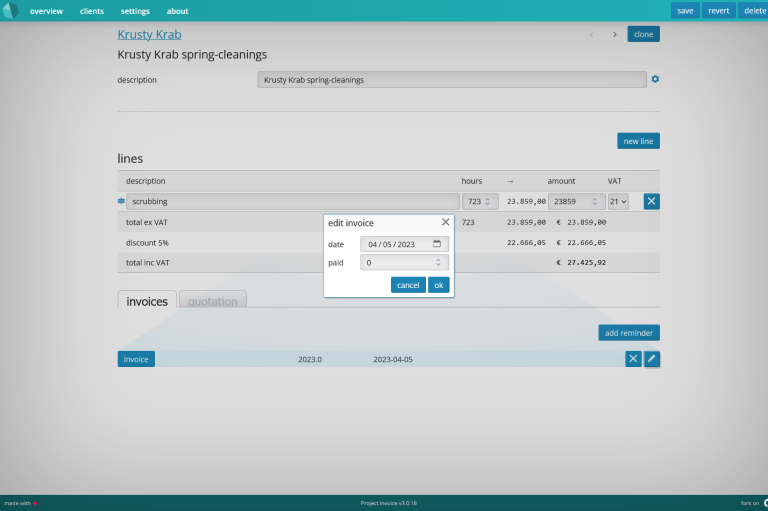Click the total inc VAT value 27.425,92
768x511 pixels.
click(586, 263)
